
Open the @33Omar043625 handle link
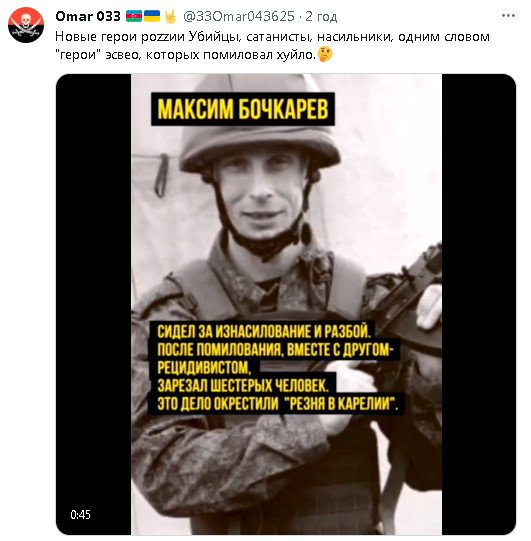click(239, 16)
